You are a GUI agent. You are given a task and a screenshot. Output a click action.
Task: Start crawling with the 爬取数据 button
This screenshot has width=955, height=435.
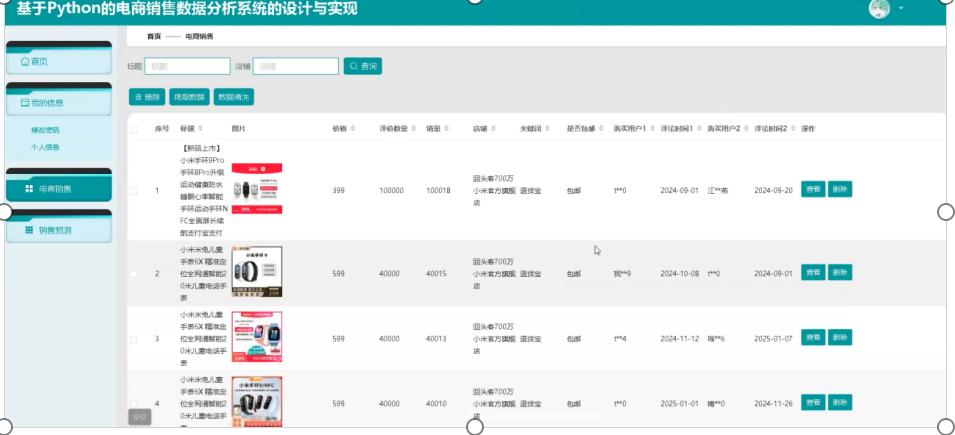[189, 97]
